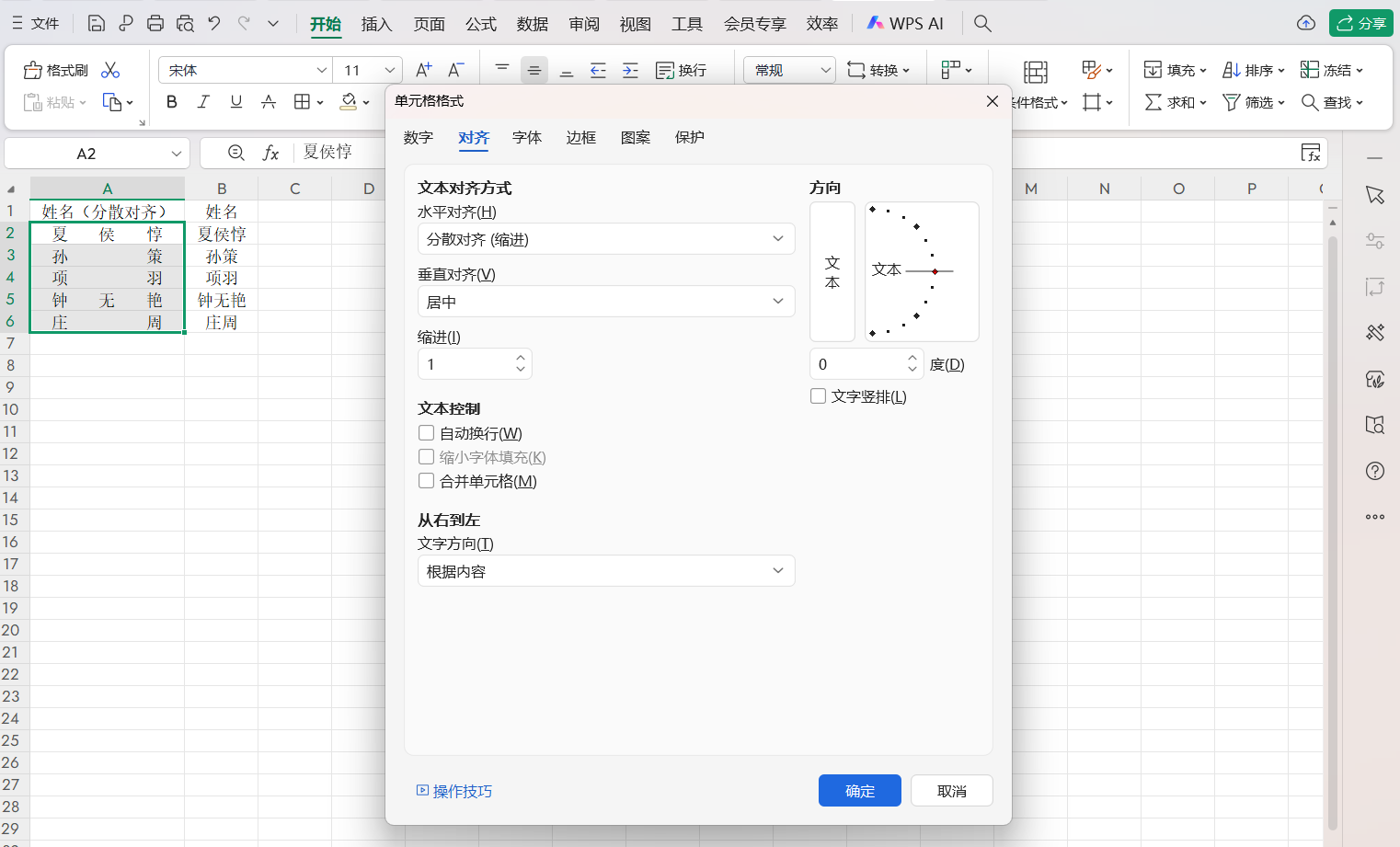The width and height of the screenshot is (1400, 847).
Task: Switch to the 边框 tab in the dialog
Action: pos(580,137)
